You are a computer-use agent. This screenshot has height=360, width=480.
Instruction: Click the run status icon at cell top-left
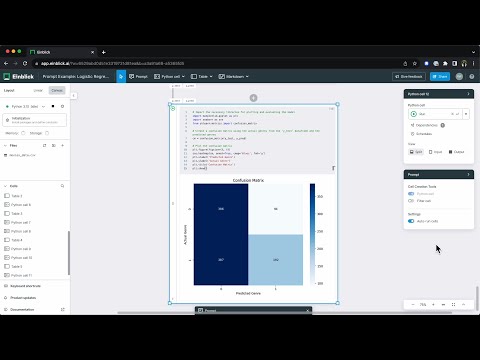click(x=173, y=108)
